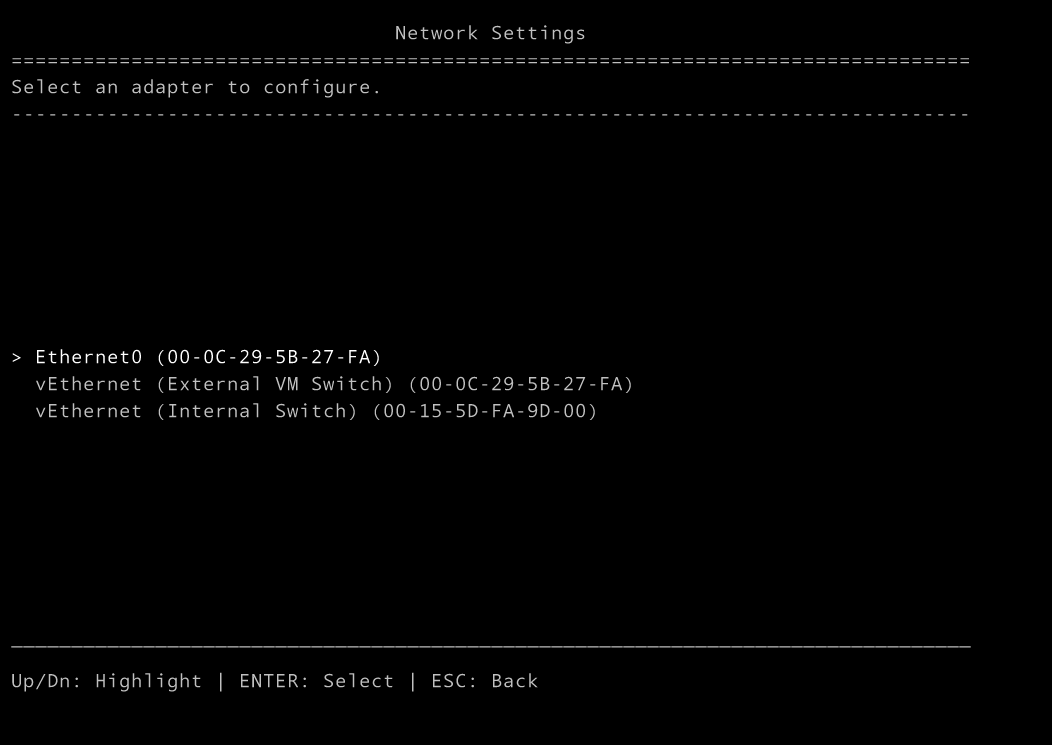Image resolution: width=1052 pixels, height=745 pixels.
Task: Click the 'Up/Dn: Highlight' footer hint
Action: tap(107, 681)
